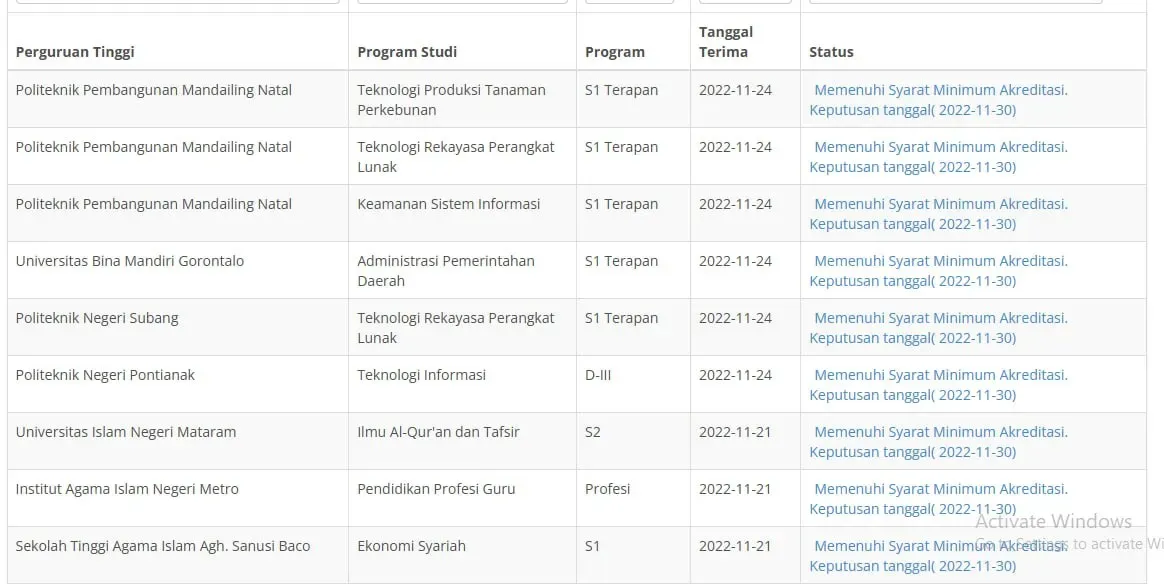Open status for Teknologi Informasi D-III program
This screenshot has width=1164, height=584.
939,384
